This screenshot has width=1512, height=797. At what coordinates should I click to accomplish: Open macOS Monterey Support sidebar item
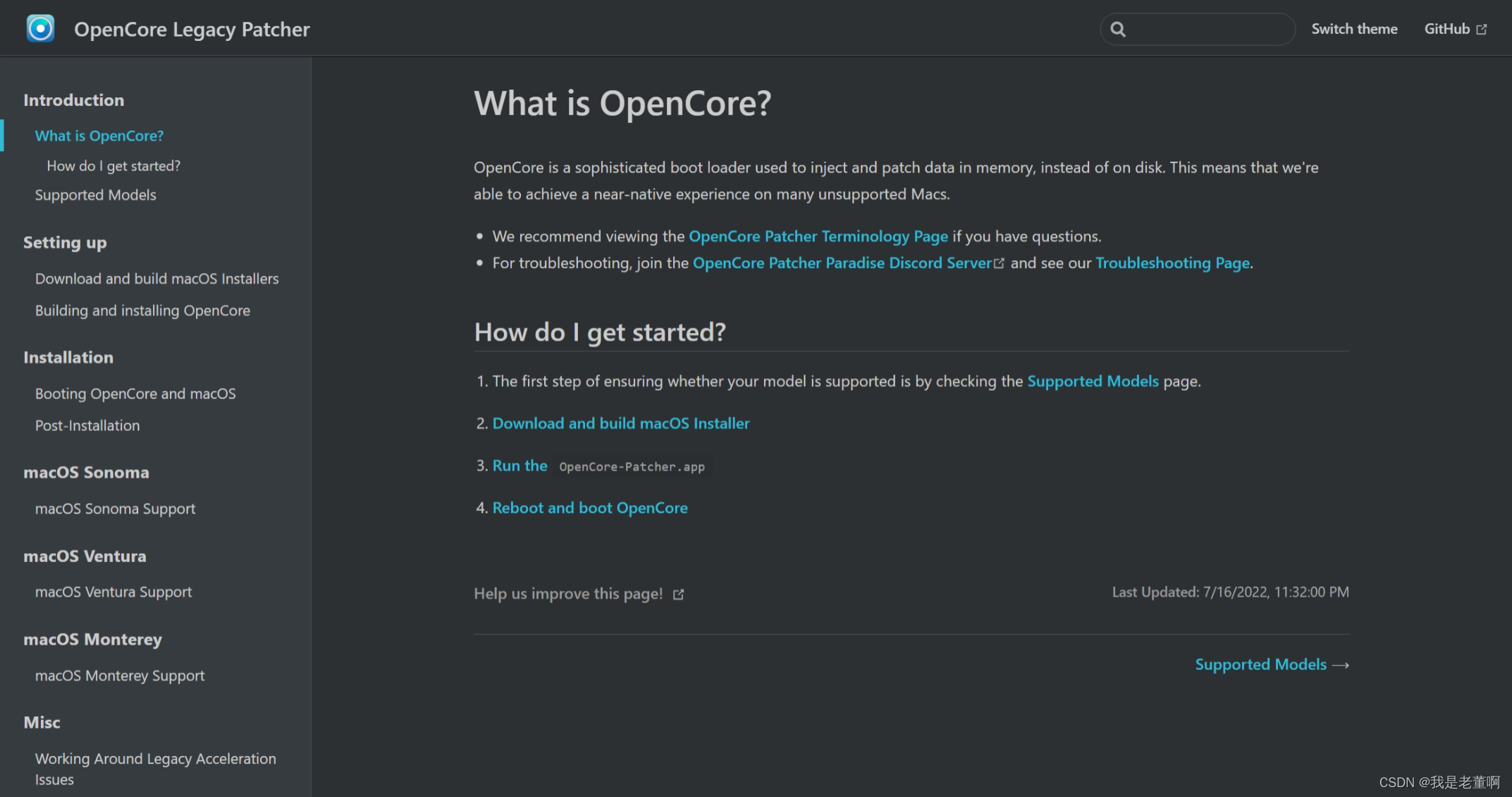click(120, 676)
